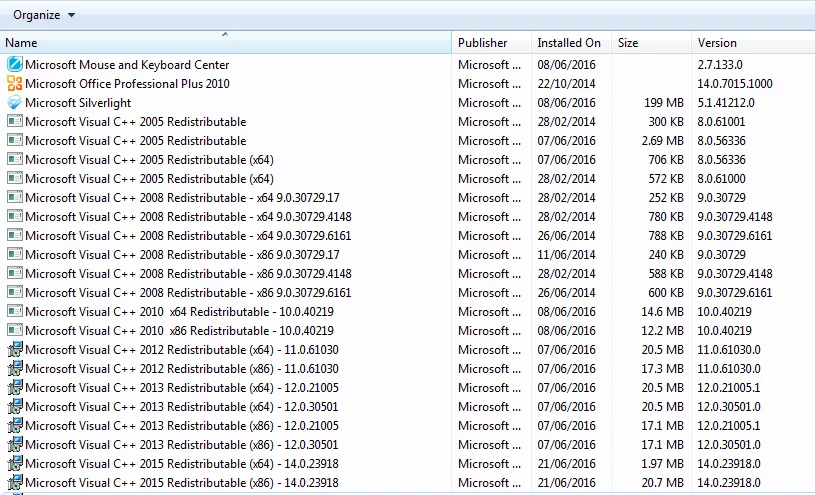
Task: Click icon of Visual C++ 2005 Redistributable 8.0.61001
Action: (x=15, y=122)
